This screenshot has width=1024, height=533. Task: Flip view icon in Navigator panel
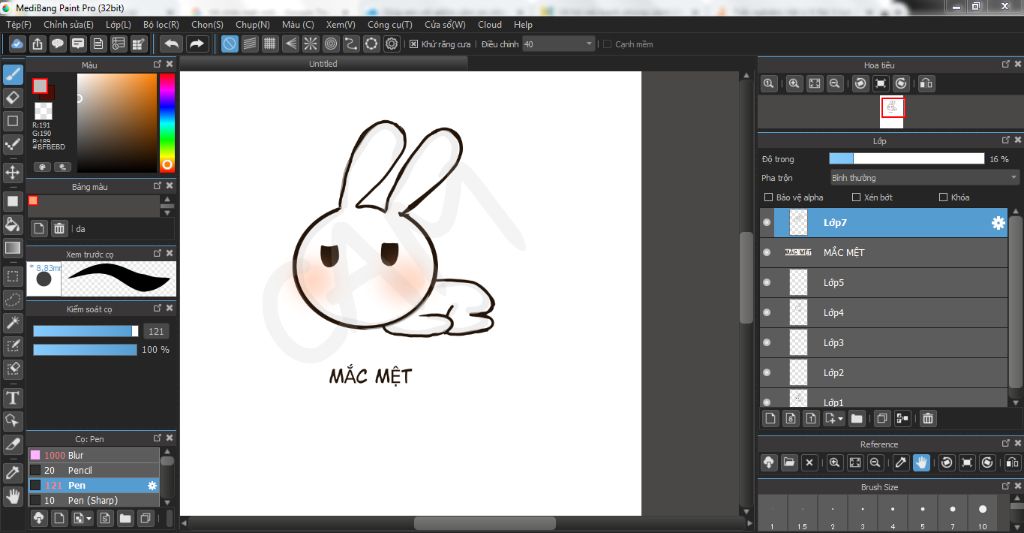coord(926,84)
